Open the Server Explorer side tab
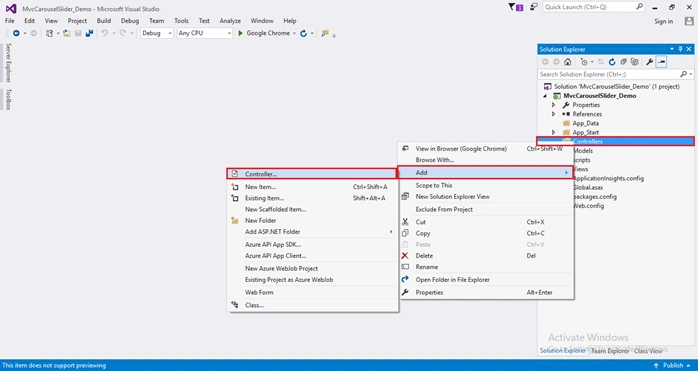The width and height of the screenshot is (698, 371). [8, 62]
